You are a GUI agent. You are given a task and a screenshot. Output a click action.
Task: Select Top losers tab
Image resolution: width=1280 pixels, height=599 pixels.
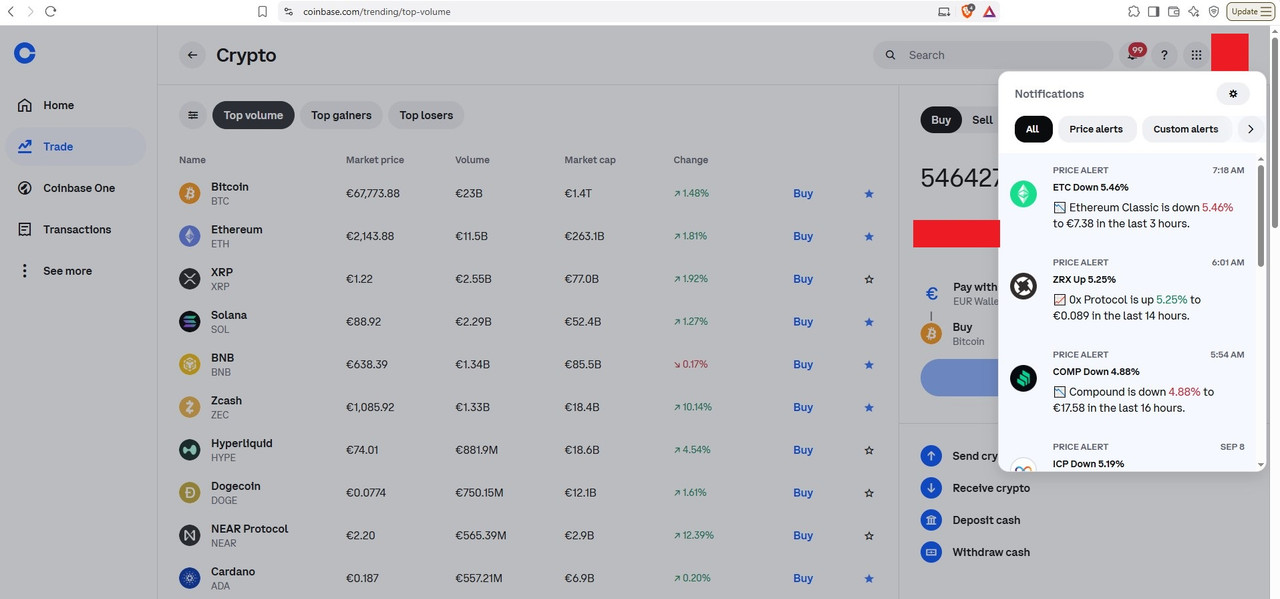pos(426,115)
